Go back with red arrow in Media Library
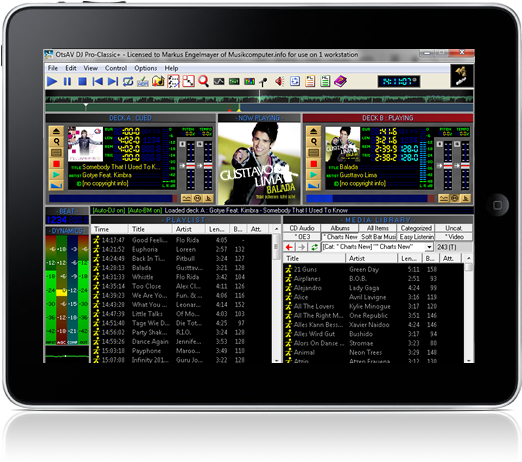522x462 pixels. (289, 247)
